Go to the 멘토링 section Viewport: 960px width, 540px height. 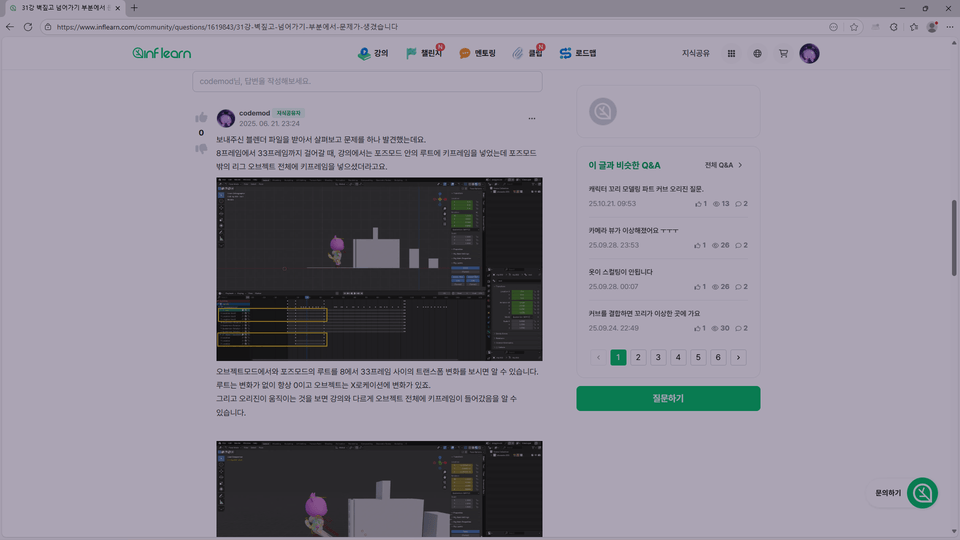tap(478, 53)
